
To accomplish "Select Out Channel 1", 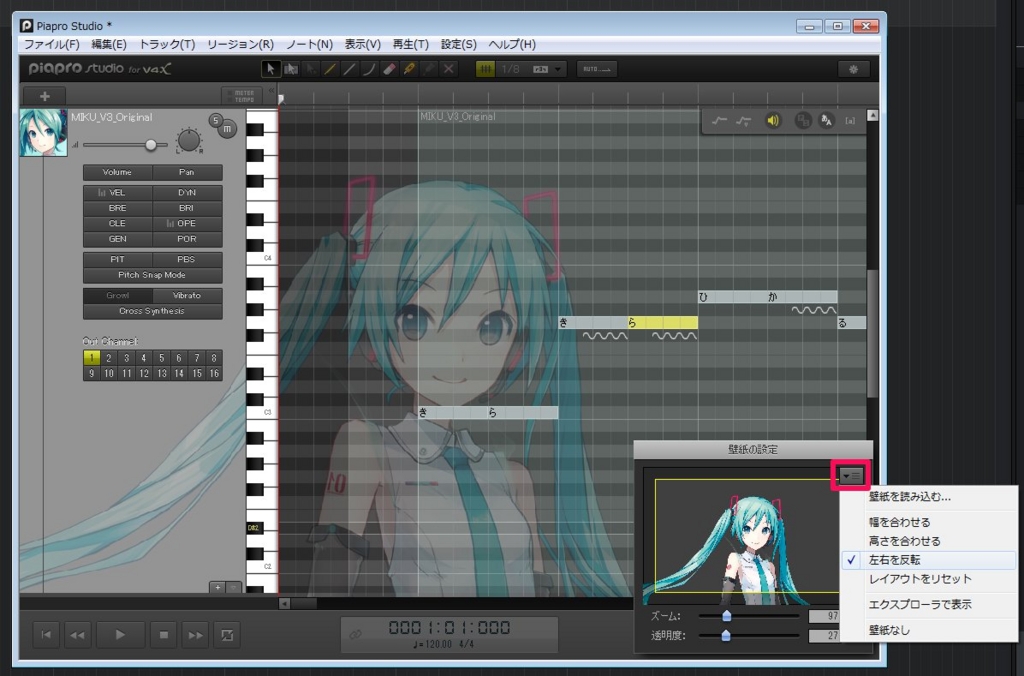I will pyautogui.click(x=91, y=358).
